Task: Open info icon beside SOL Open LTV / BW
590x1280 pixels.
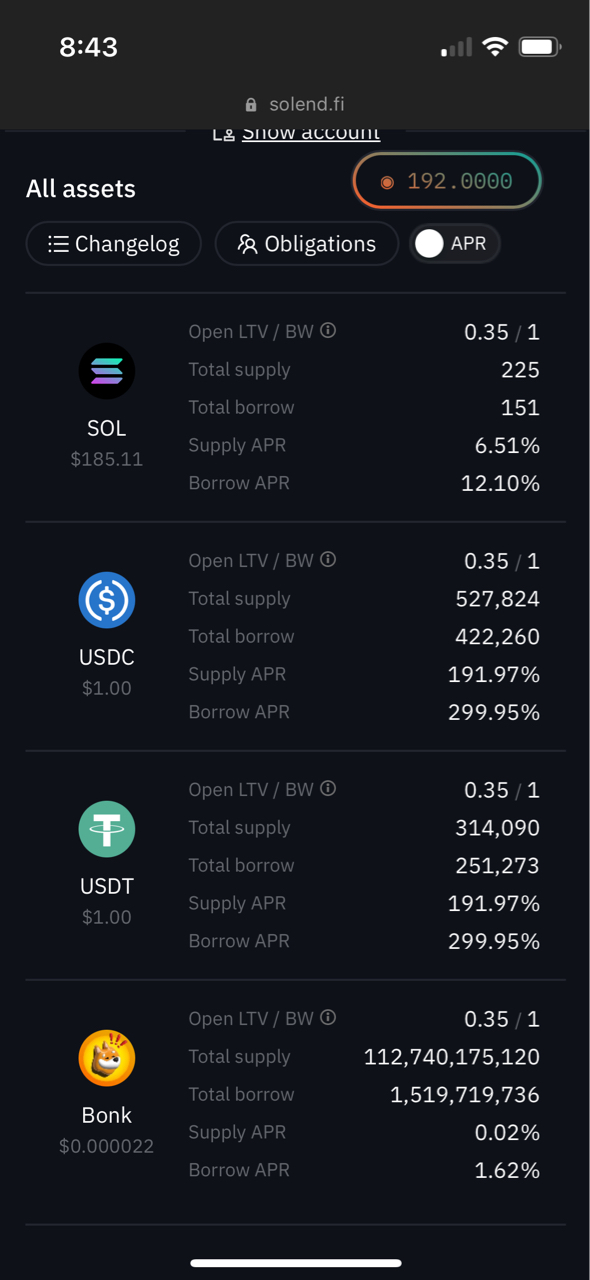Action: click(328, 331)
